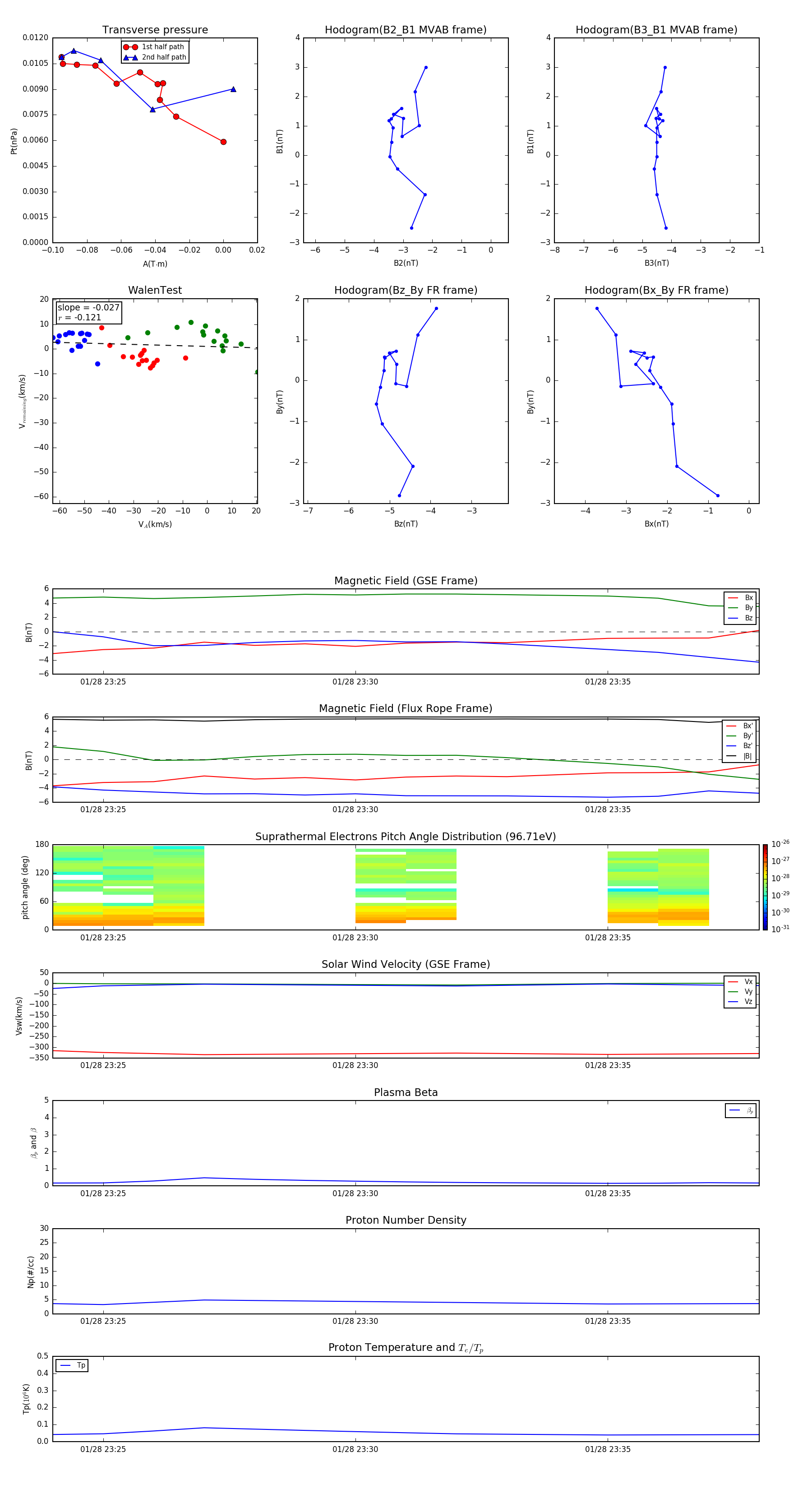
Task: Click the "Vx" velocity legend entry
Action: click(740, 981)
